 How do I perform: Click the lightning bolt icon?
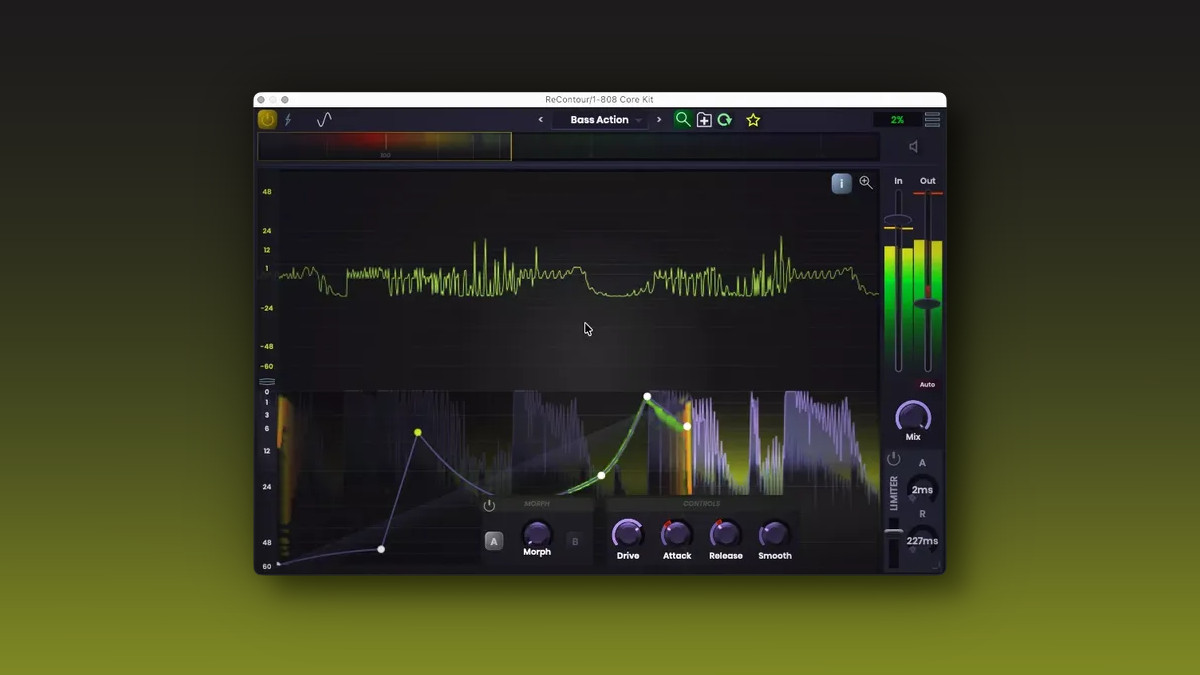click(x=288, y=120)
